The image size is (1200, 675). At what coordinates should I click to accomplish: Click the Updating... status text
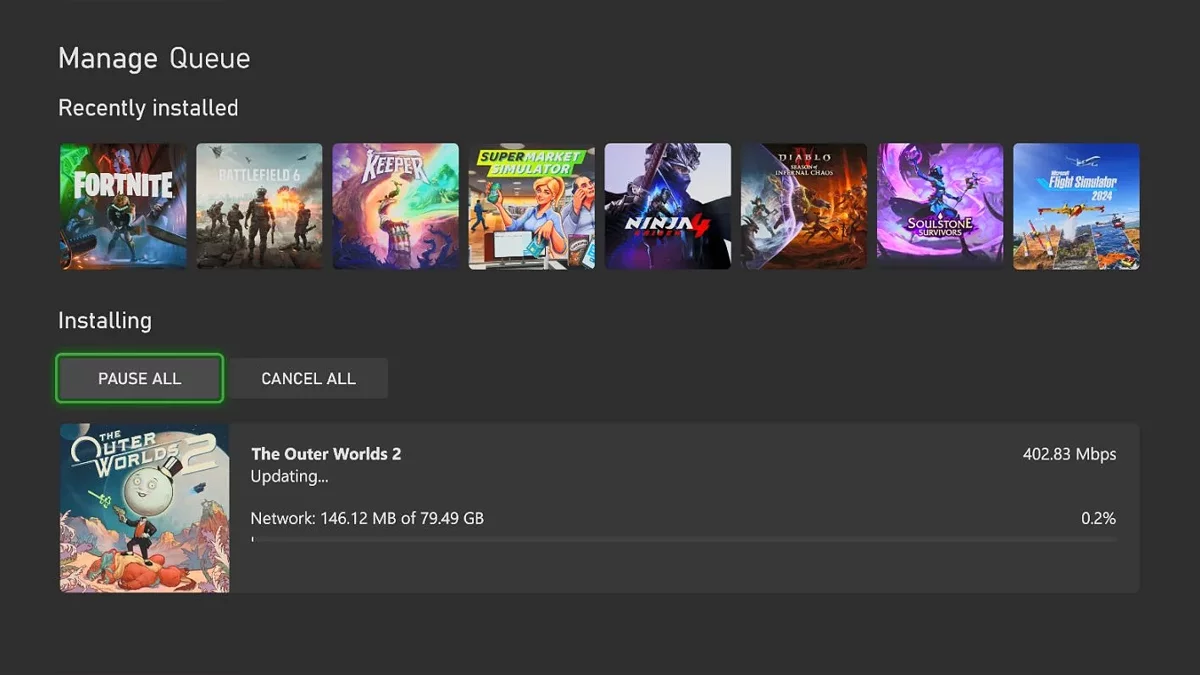coord(289,477)
